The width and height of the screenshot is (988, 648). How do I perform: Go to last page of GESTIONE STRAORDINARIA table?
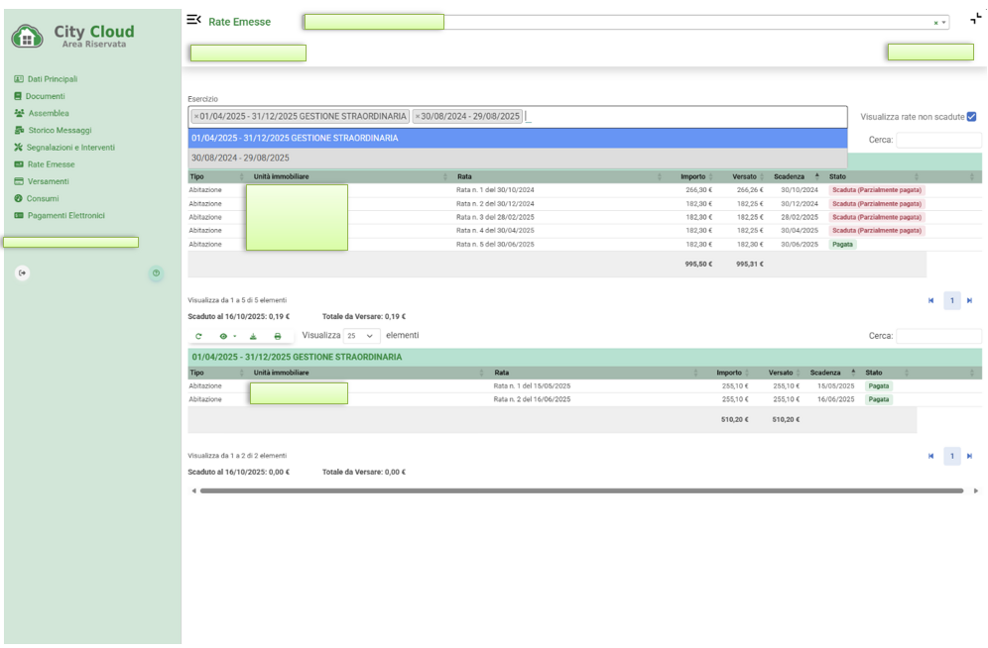[x=969, y=456]
